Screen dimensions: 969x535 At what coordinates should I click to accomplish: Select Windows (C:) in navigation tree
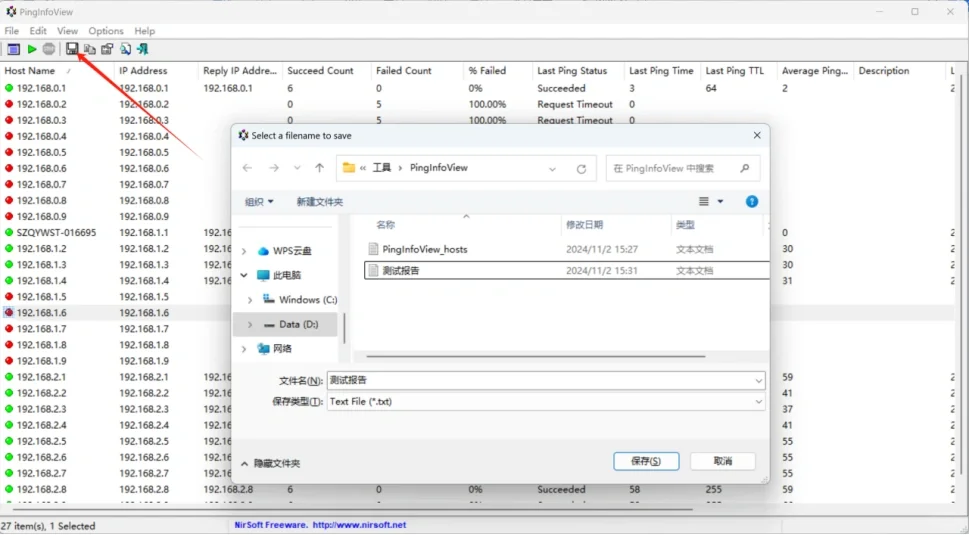coord(308,300)
